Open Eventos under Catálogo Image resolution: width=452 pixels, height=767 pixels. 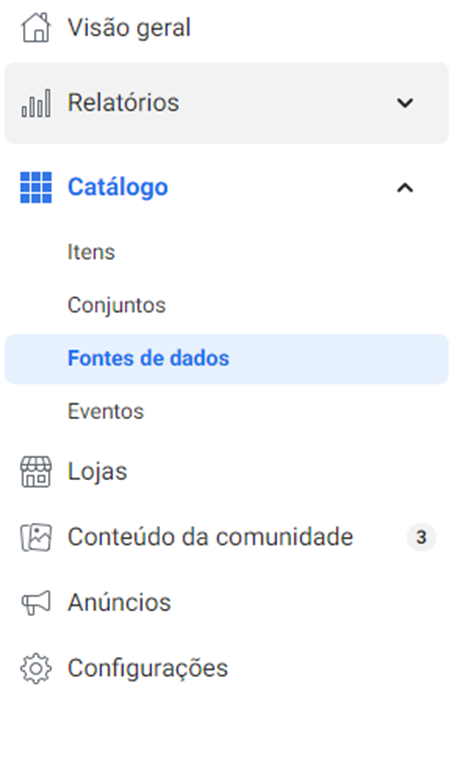(x=106, y=411)
